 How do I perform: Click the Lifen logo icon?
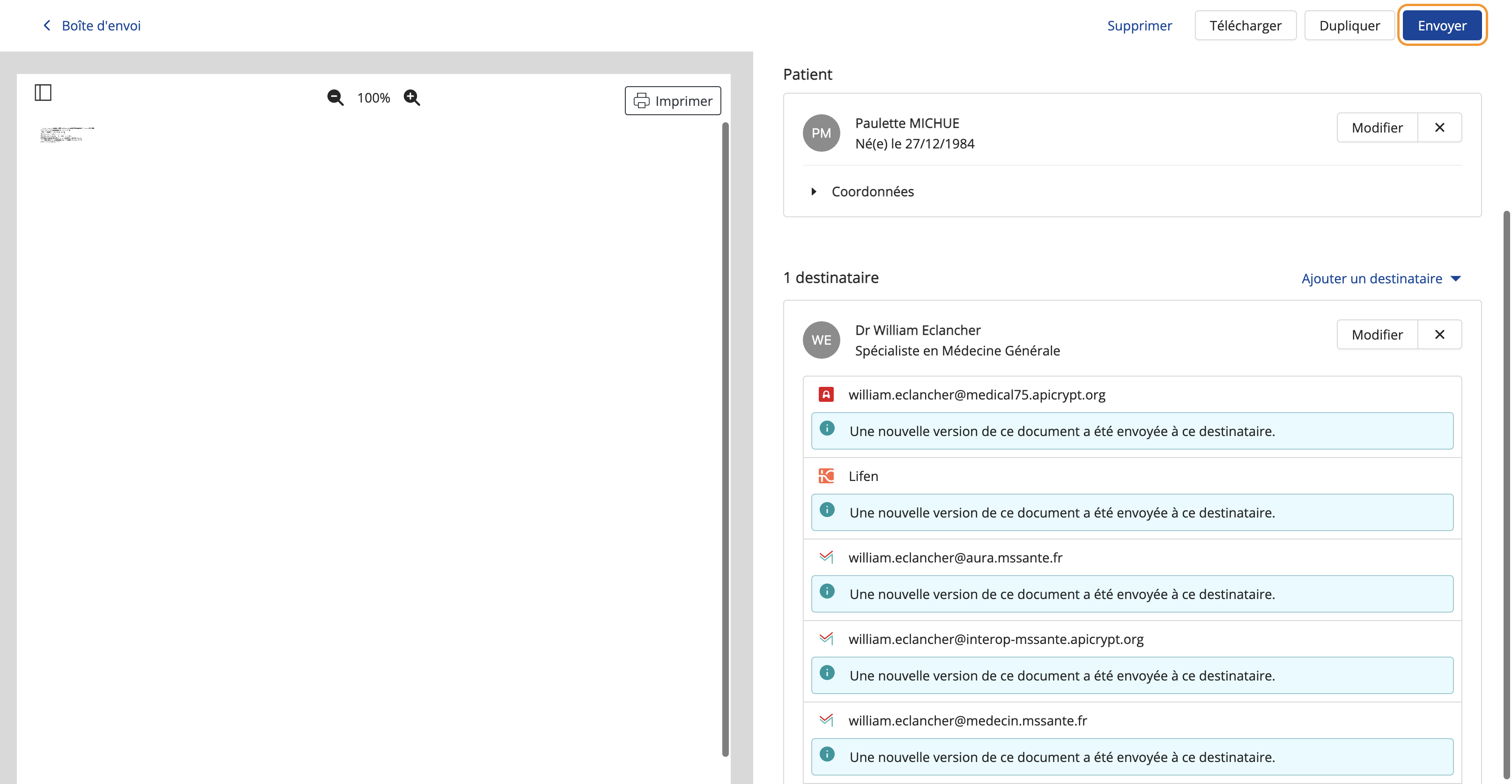(826, 476)
